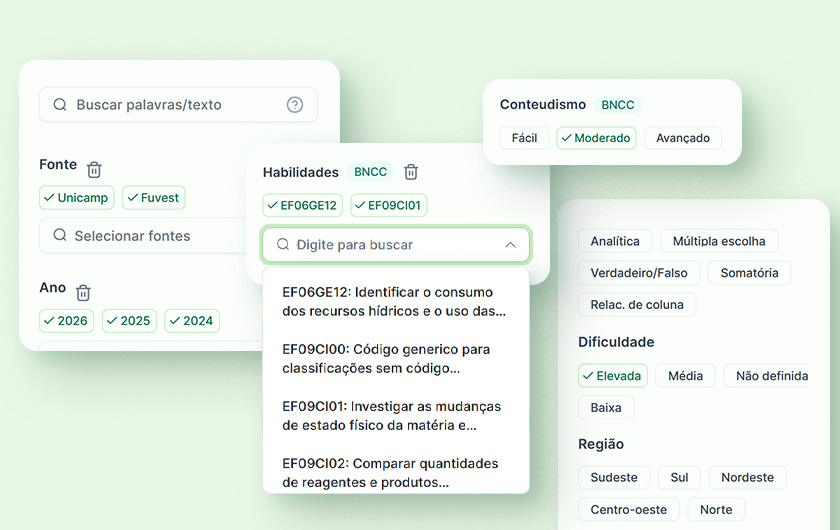Click the magnifier icon in Selecionar fontes field
The height and width of the screenshot is (530, 840).
coord(60,235)
